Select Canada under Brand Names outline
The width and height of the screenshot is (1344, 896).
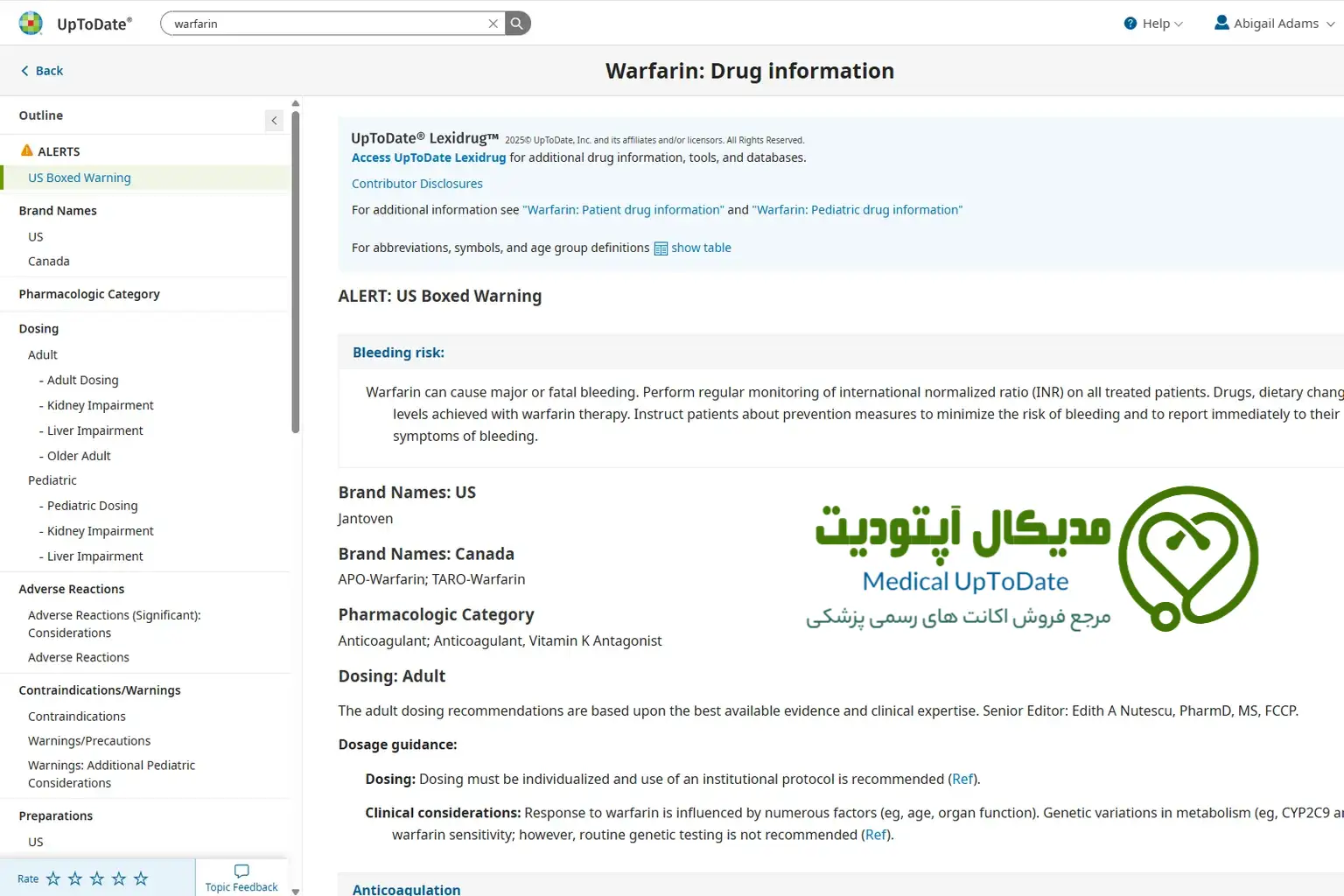pos(49,262)
